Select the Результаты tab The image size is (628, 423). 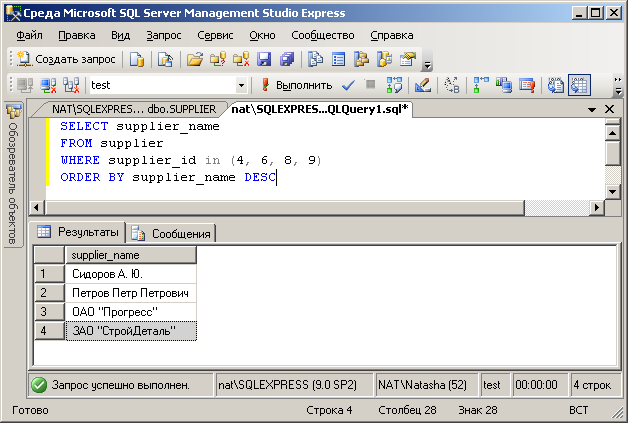[78, 232]
